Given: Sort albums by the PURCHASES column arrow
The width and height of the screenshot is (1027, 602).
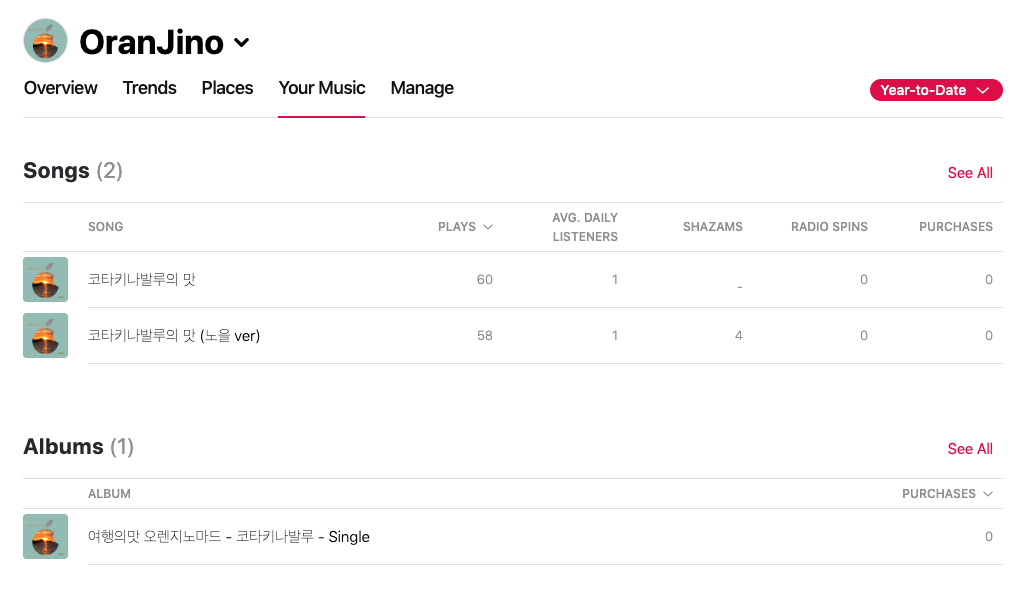Looking at the screenshot, I should pos(988,494).
